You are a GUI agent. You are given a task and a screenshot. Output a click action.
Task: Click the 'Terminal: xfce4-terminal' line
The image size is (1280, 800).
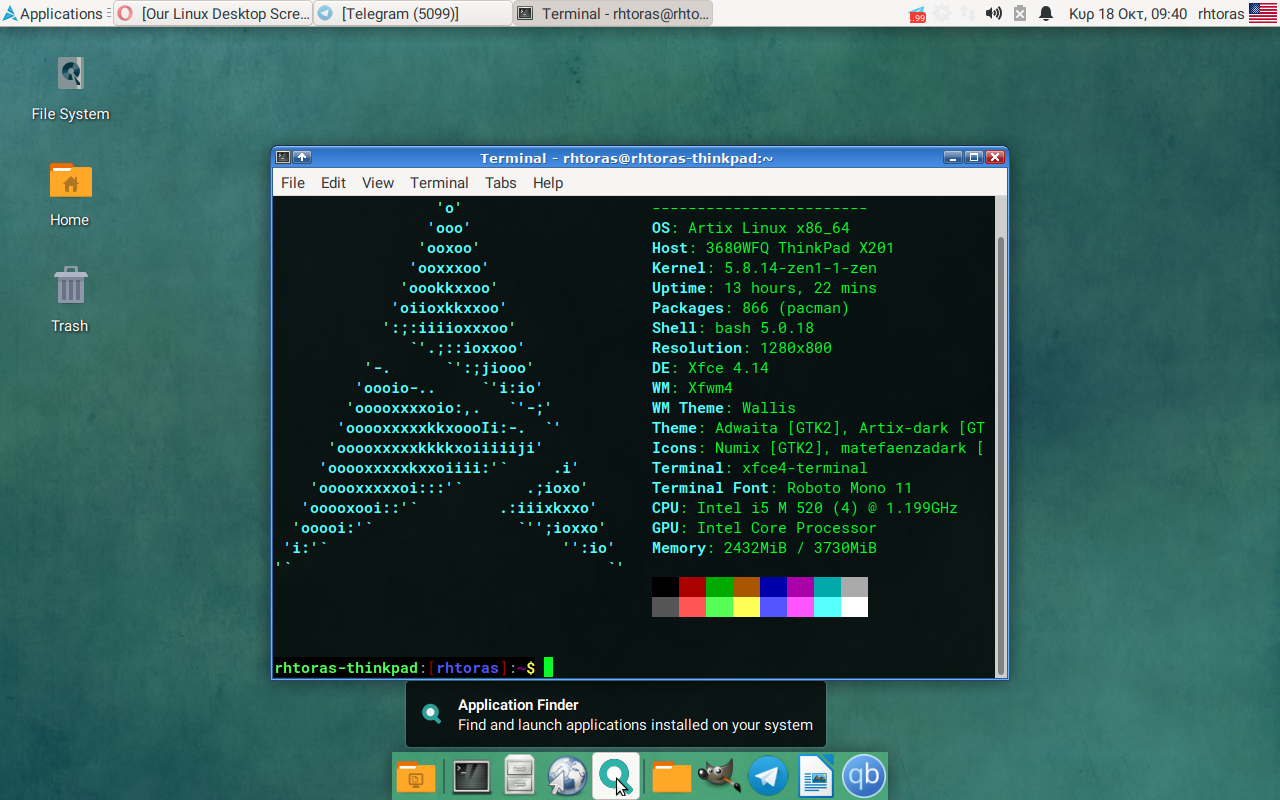coord(760,468)
